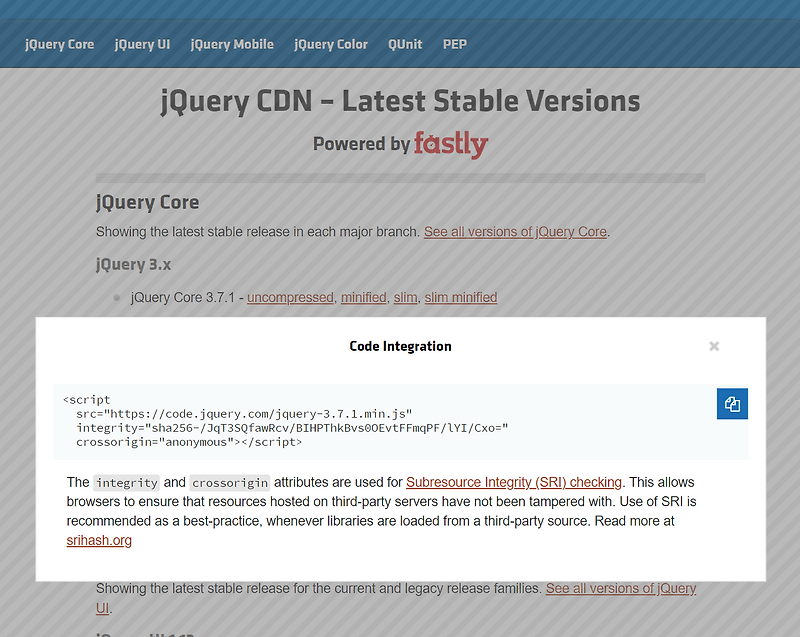Close the Code Integration dialog
The height and width of the screenshot is (637, 800).
(x=714, y=346)
